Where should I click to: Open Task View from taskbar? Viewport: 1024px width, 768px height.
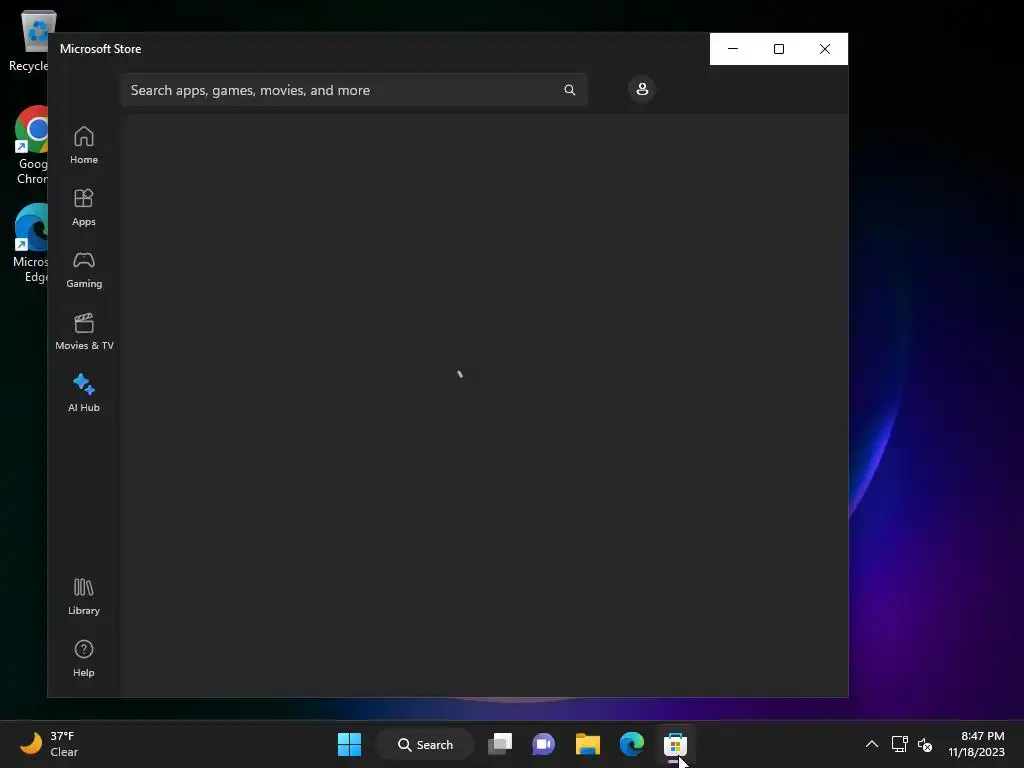click(500, 744)
